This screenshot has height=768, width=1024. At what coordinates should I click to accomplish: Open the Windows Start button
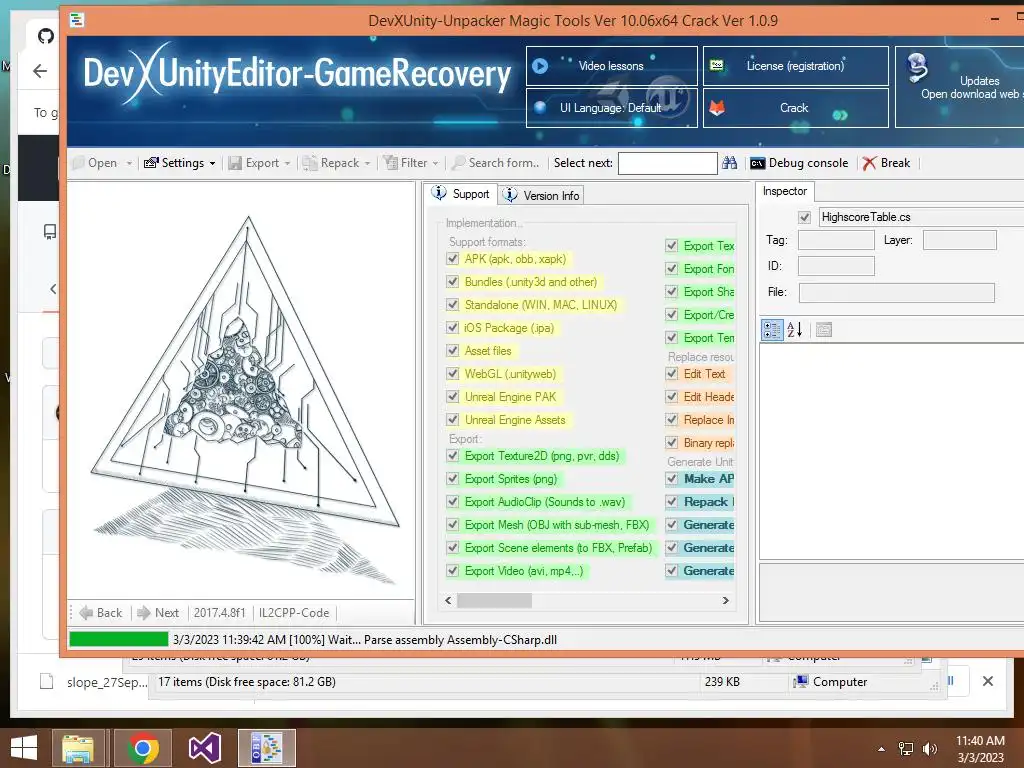[24, 748]
